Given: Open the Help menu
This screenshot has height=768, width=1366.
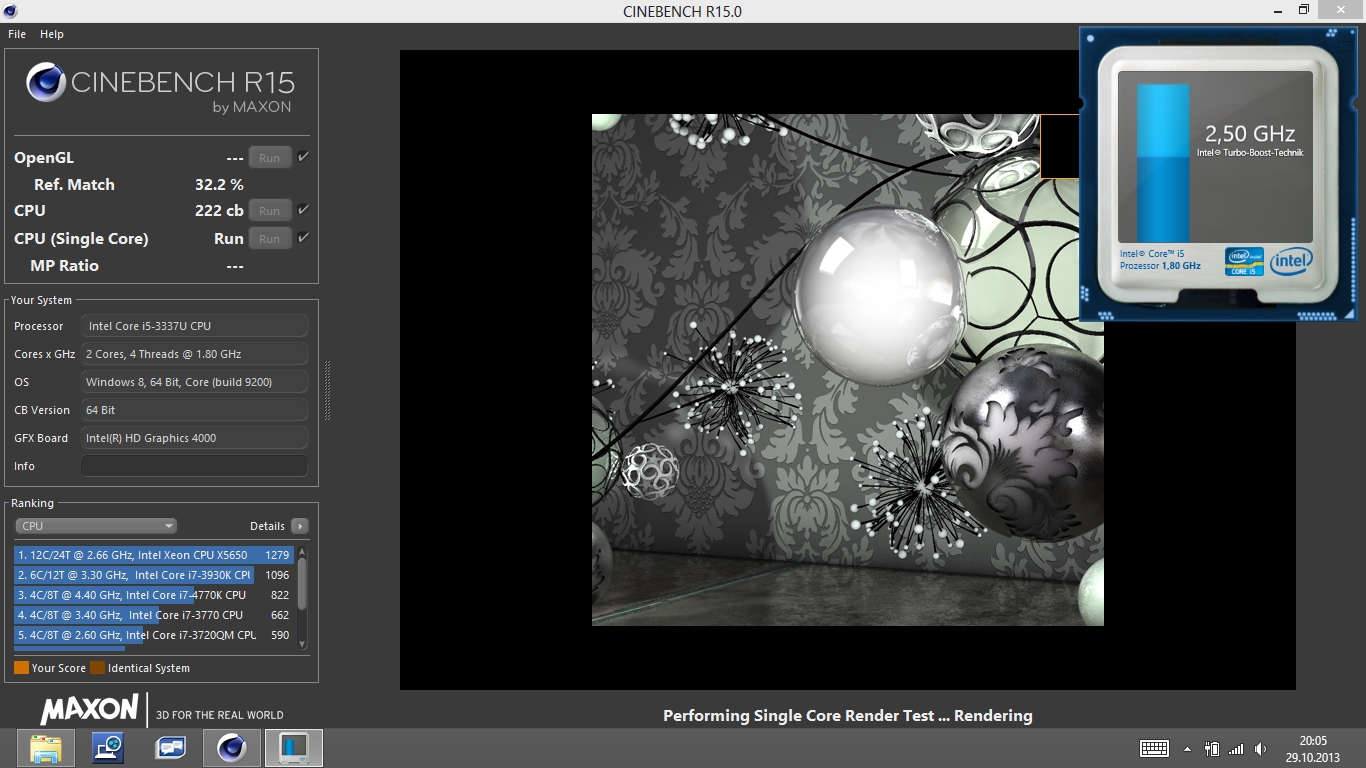Looking at the screenshot, I should pyautogui.click(x=52, y=34).
